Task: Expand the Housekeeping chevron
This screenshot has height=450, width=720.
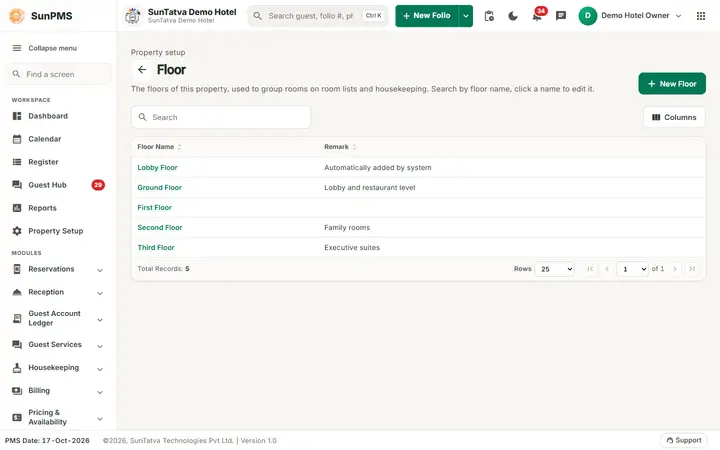Action: [100, 369]
